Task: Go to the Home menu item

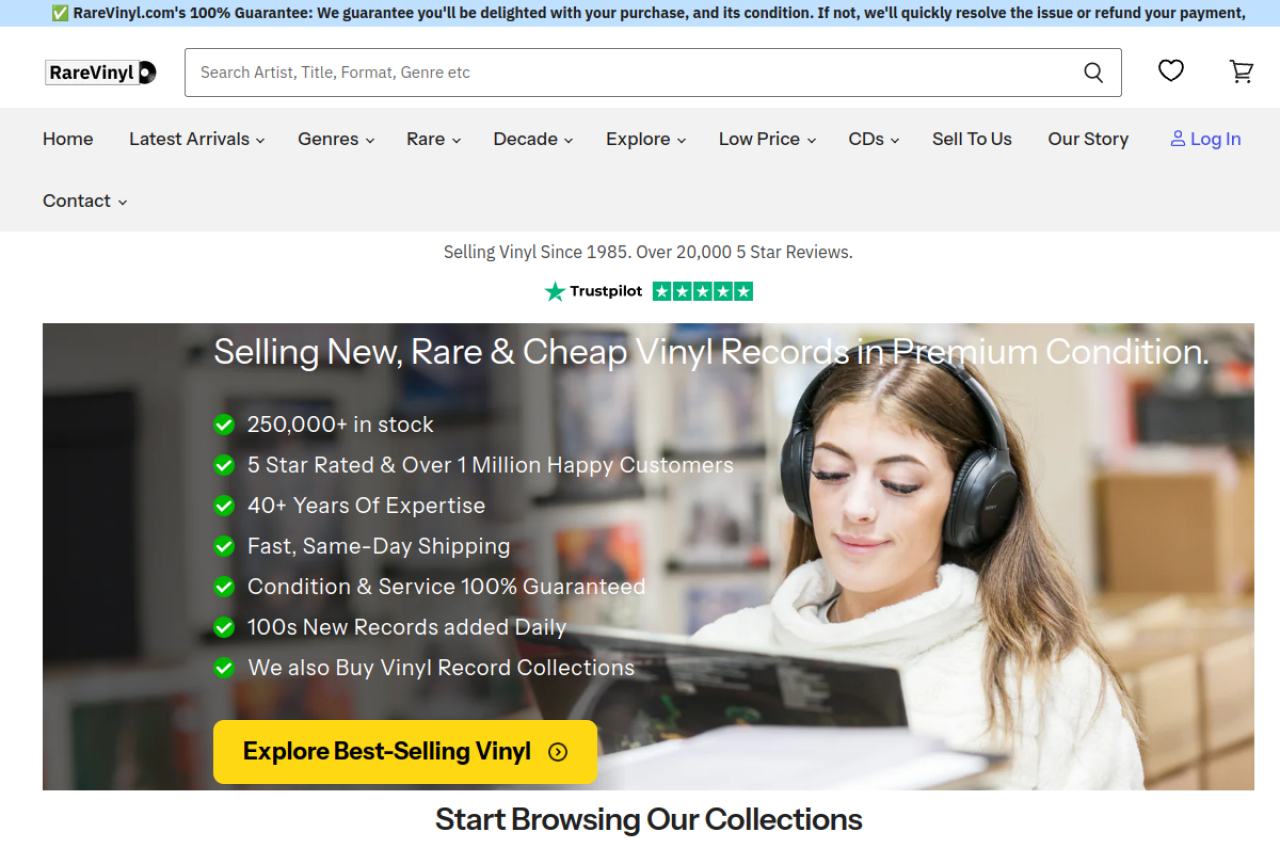Action: click(x=68, y=139)
